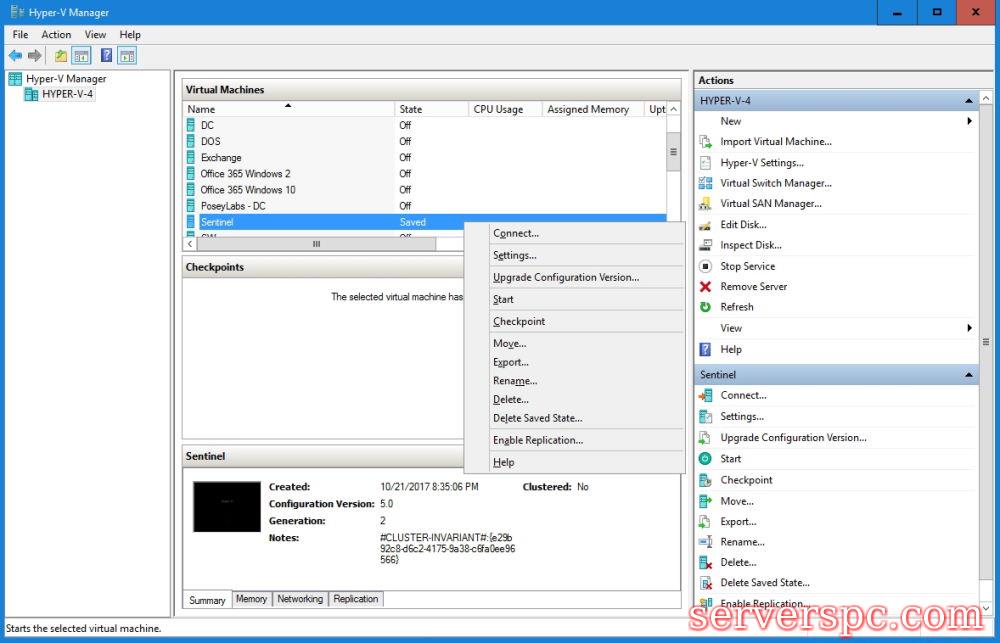Click the Remove Server red X icon
The height and width of the screenshot is (643, 1000).
click(x=705, y=287)
